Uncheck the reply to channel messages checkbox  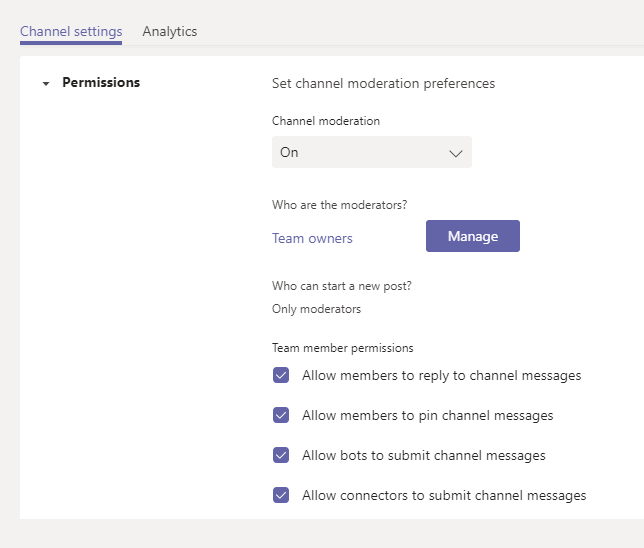pyautogui.click(x=281, y=376)
